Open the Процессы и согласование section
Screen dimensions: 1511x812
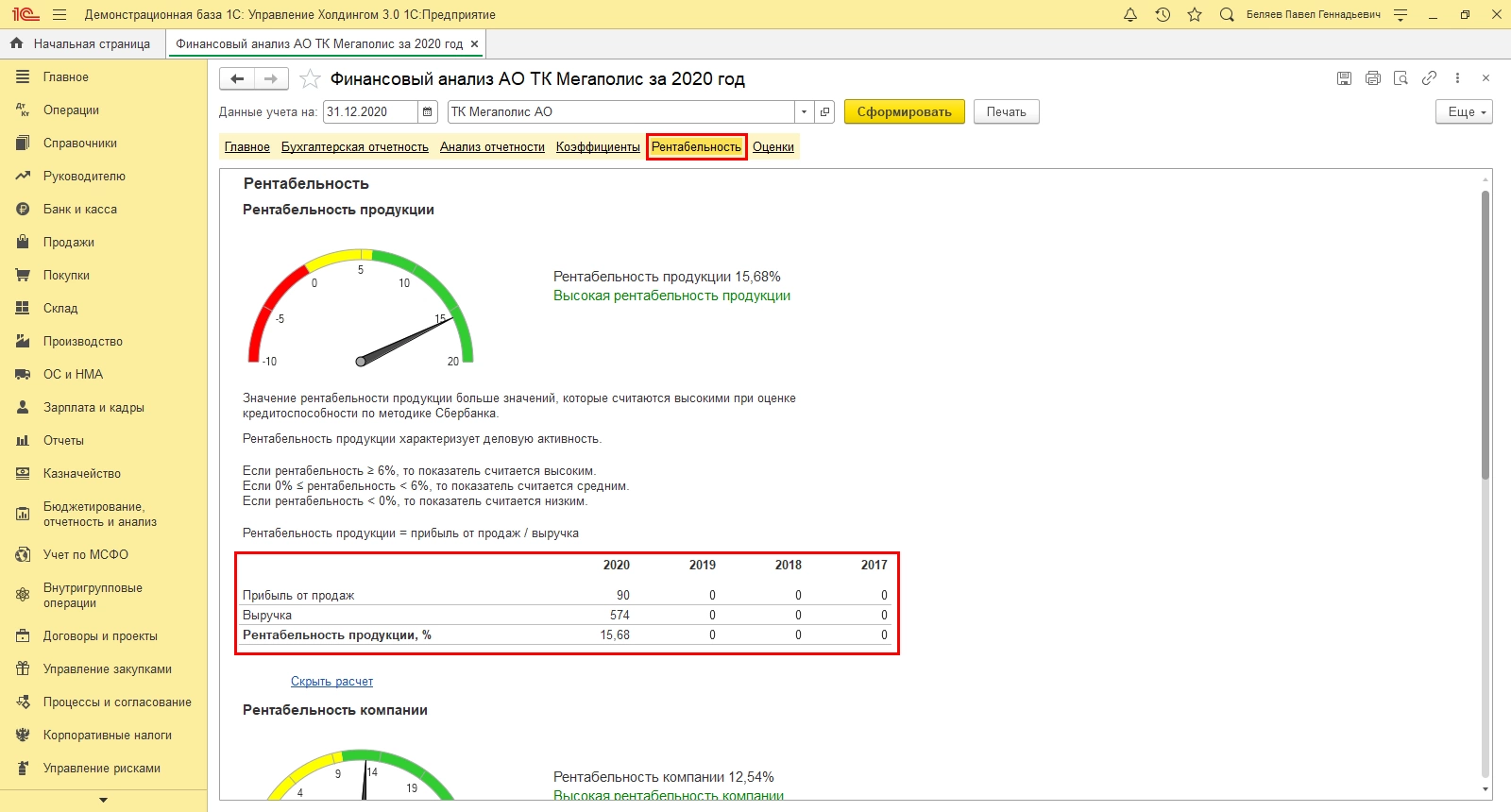pyautogui.click(x=104, y=702)
